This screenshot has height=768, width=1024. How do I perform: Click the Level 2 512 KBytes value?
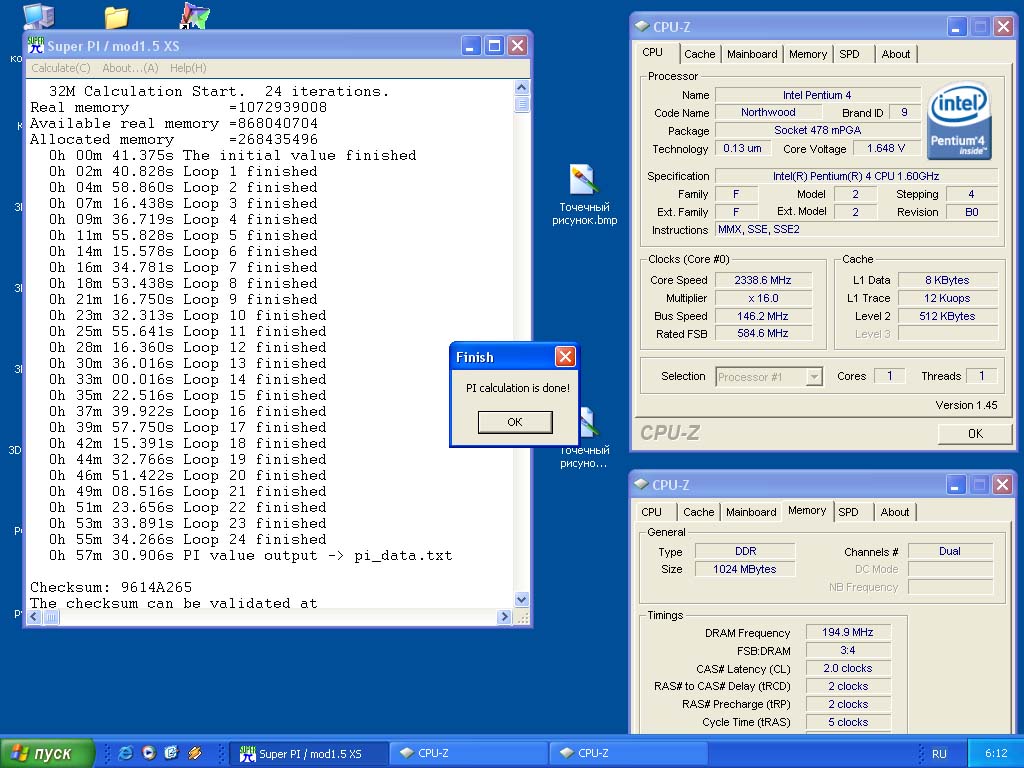pos(947,316)
